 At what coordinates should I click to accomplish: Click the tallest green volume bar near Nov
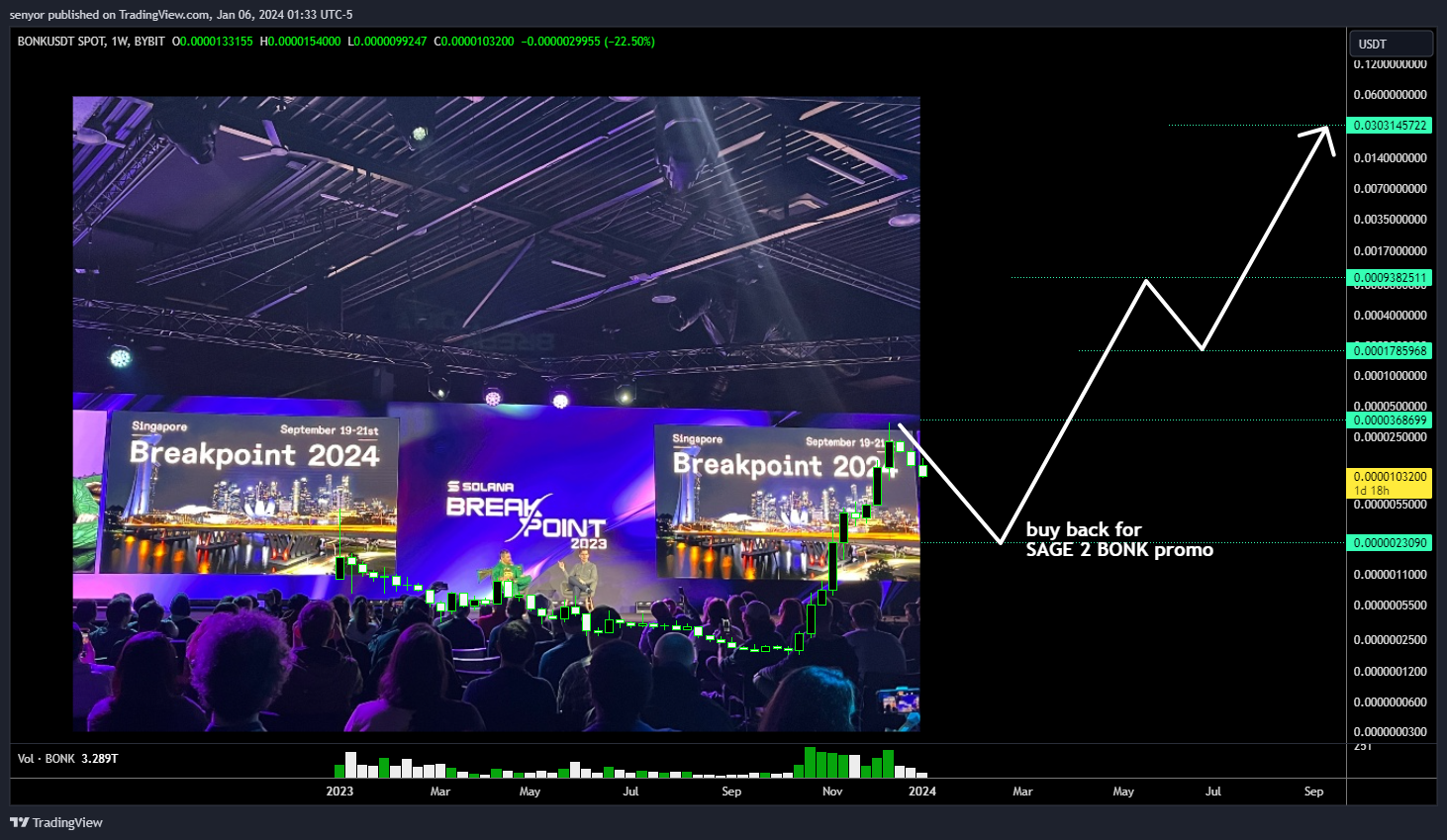(811, 763)
